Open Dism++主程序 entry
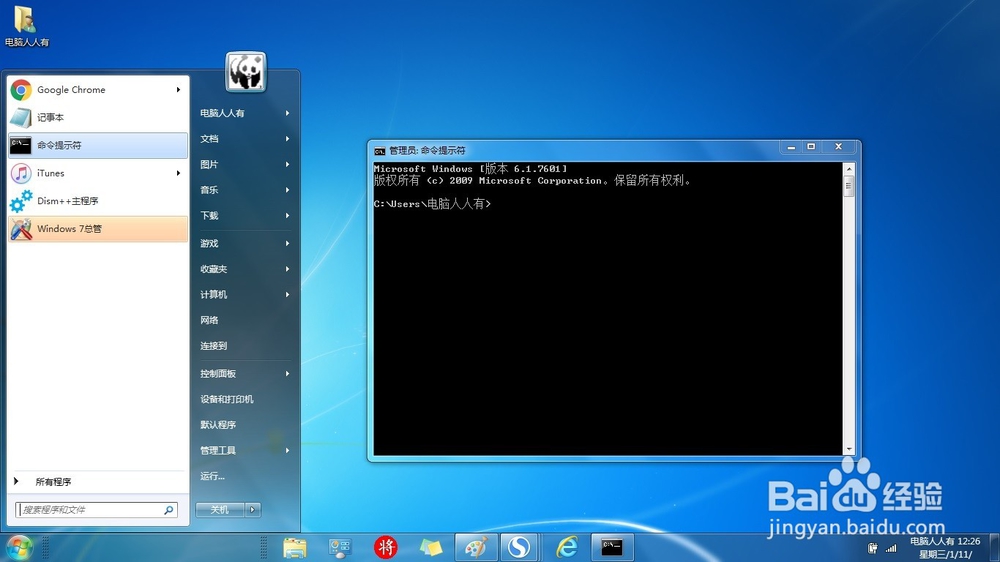 pyautogui.click(x=98, y=201)
